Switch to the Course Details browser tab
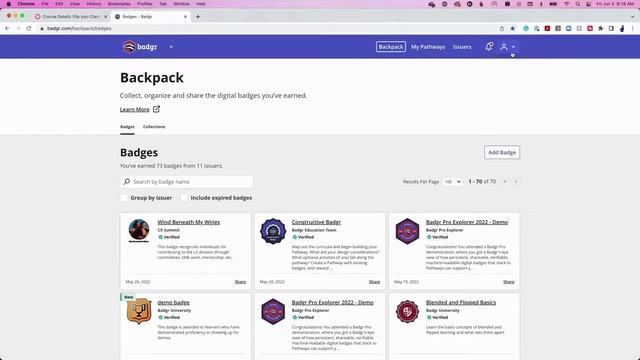 71,17
